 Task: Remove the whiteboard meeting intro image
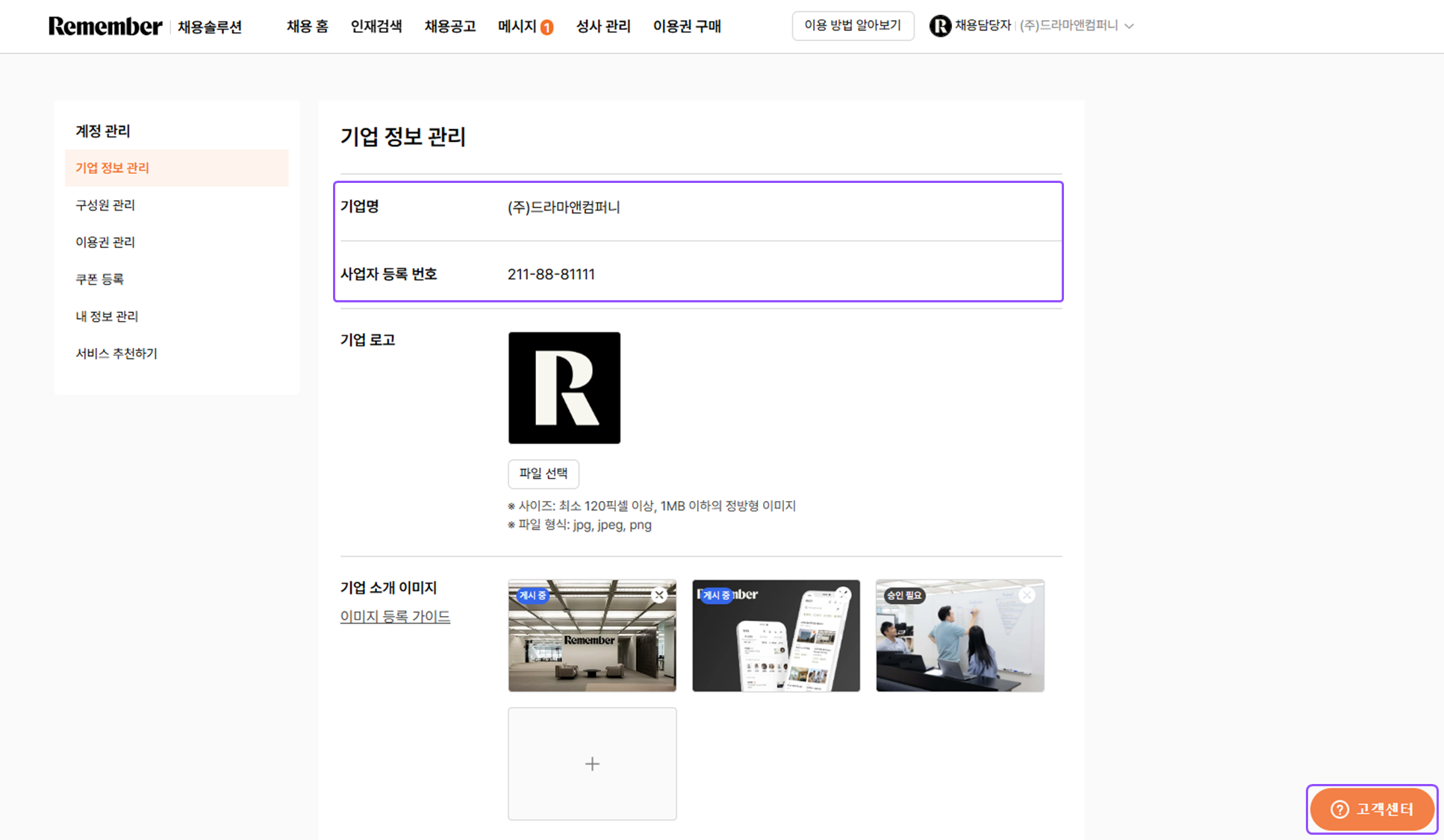click(x=1027, y=595)
